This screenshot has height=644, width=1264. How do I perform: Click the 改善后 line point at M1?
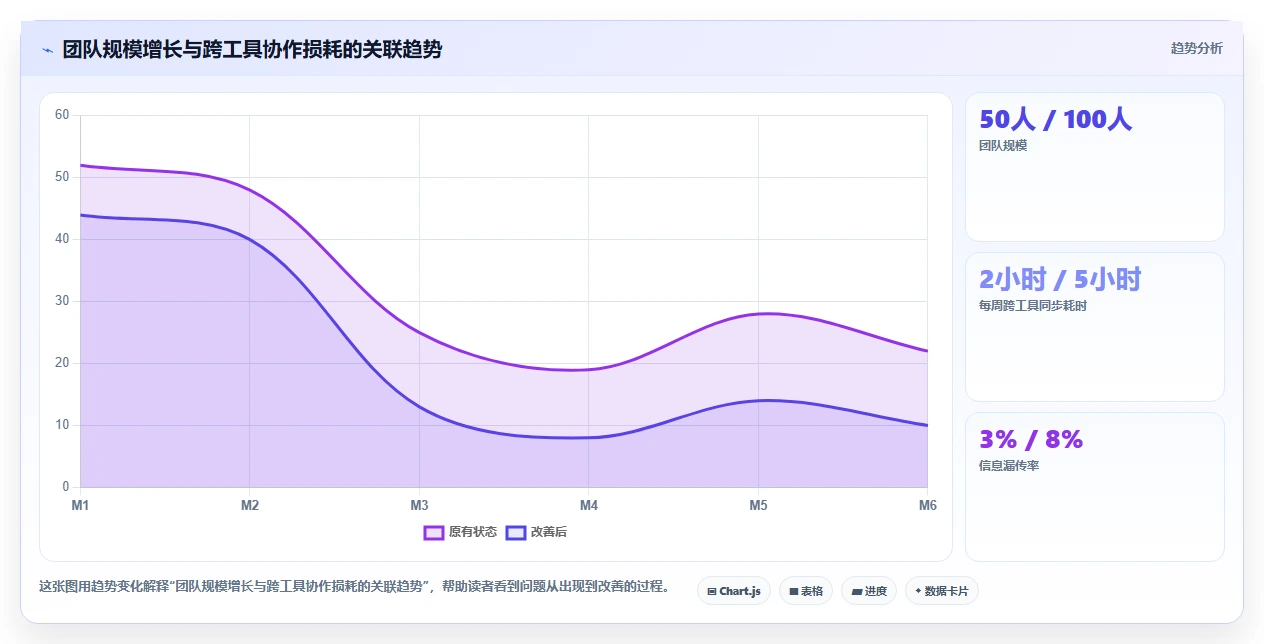pyautogui.click(x=80, y=215)
